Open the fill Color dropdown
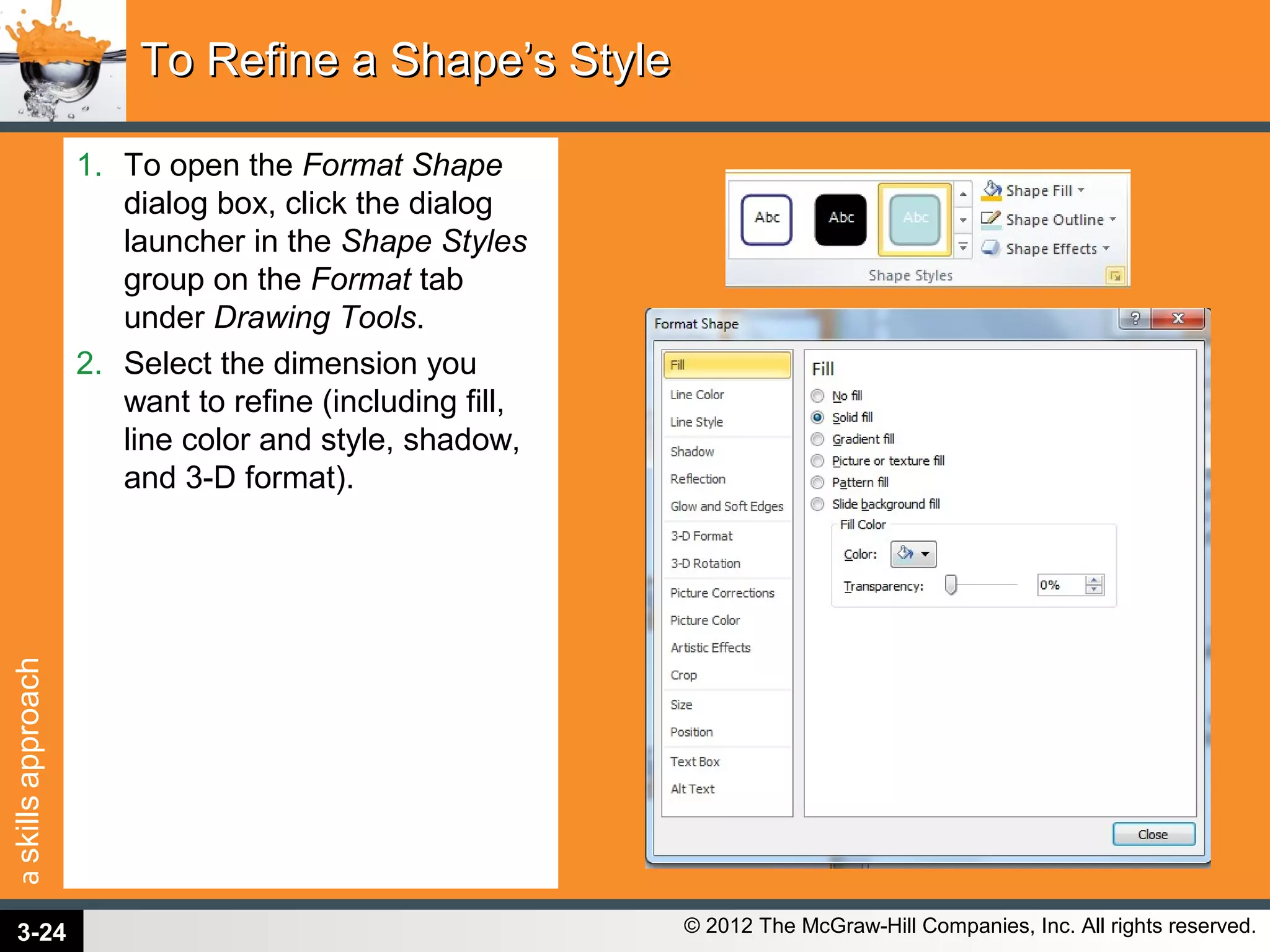The height and width of the screenshot is (952, 1270). point(913,554)
